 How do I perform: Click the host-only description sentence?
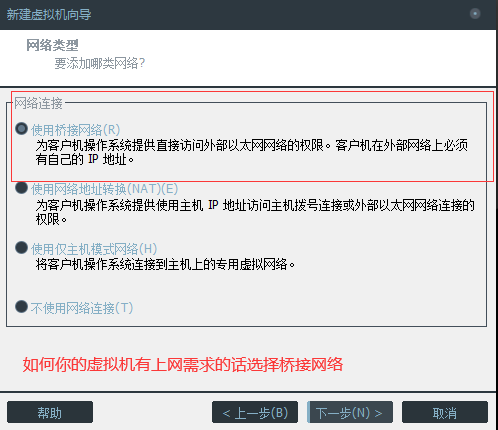point(165,264)
